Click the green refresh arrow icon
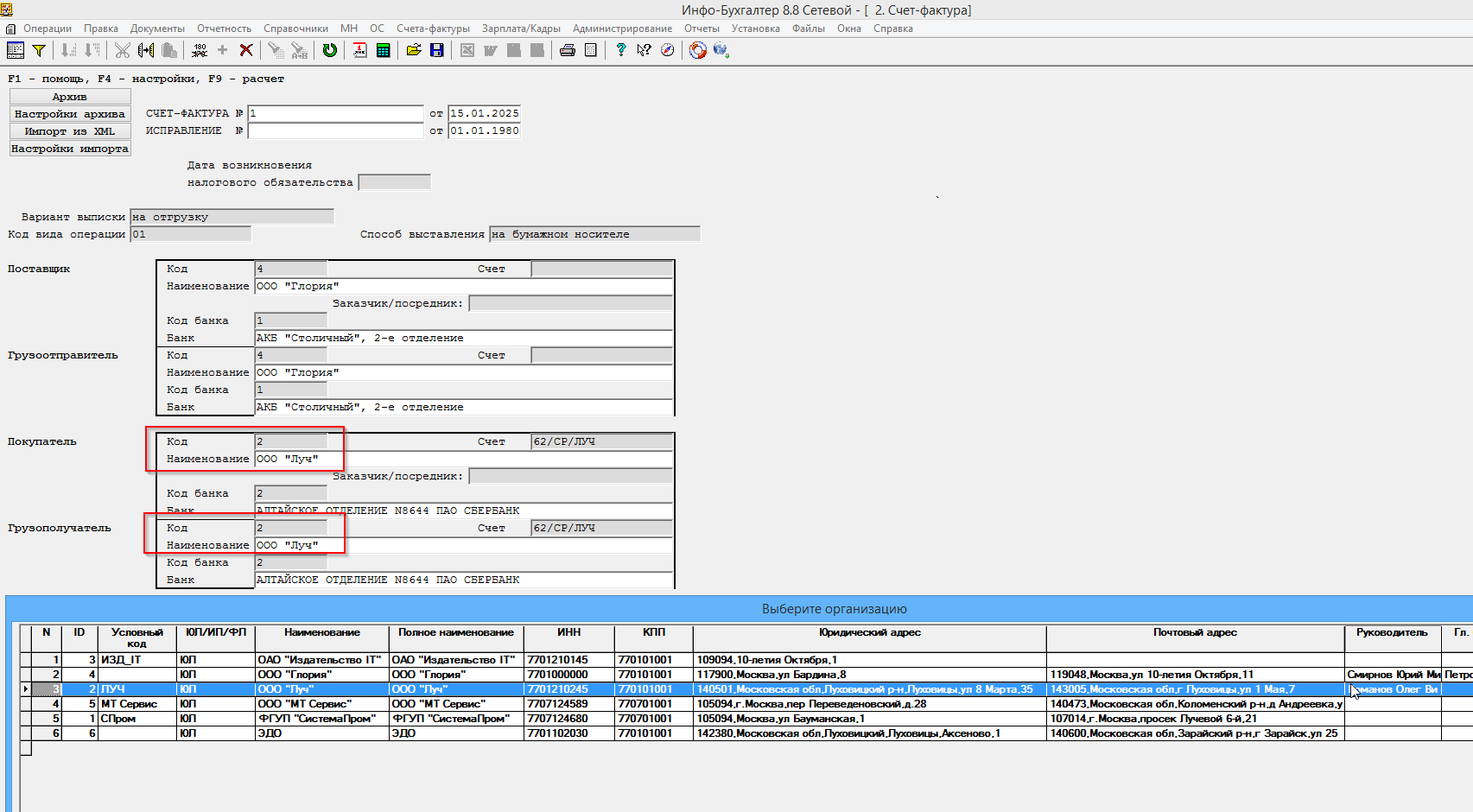Screen dimensions: 1473x812 point(329,50)
